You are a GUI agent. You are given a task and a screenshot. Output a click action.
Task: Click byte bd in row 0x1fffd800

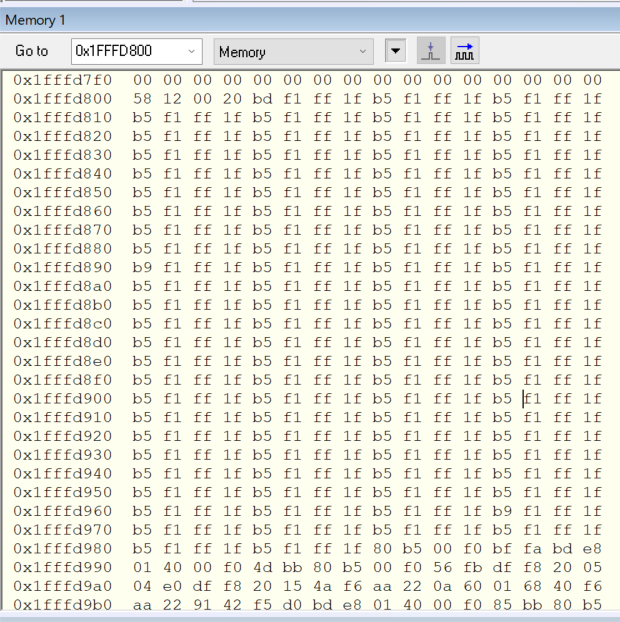point(262,99)
